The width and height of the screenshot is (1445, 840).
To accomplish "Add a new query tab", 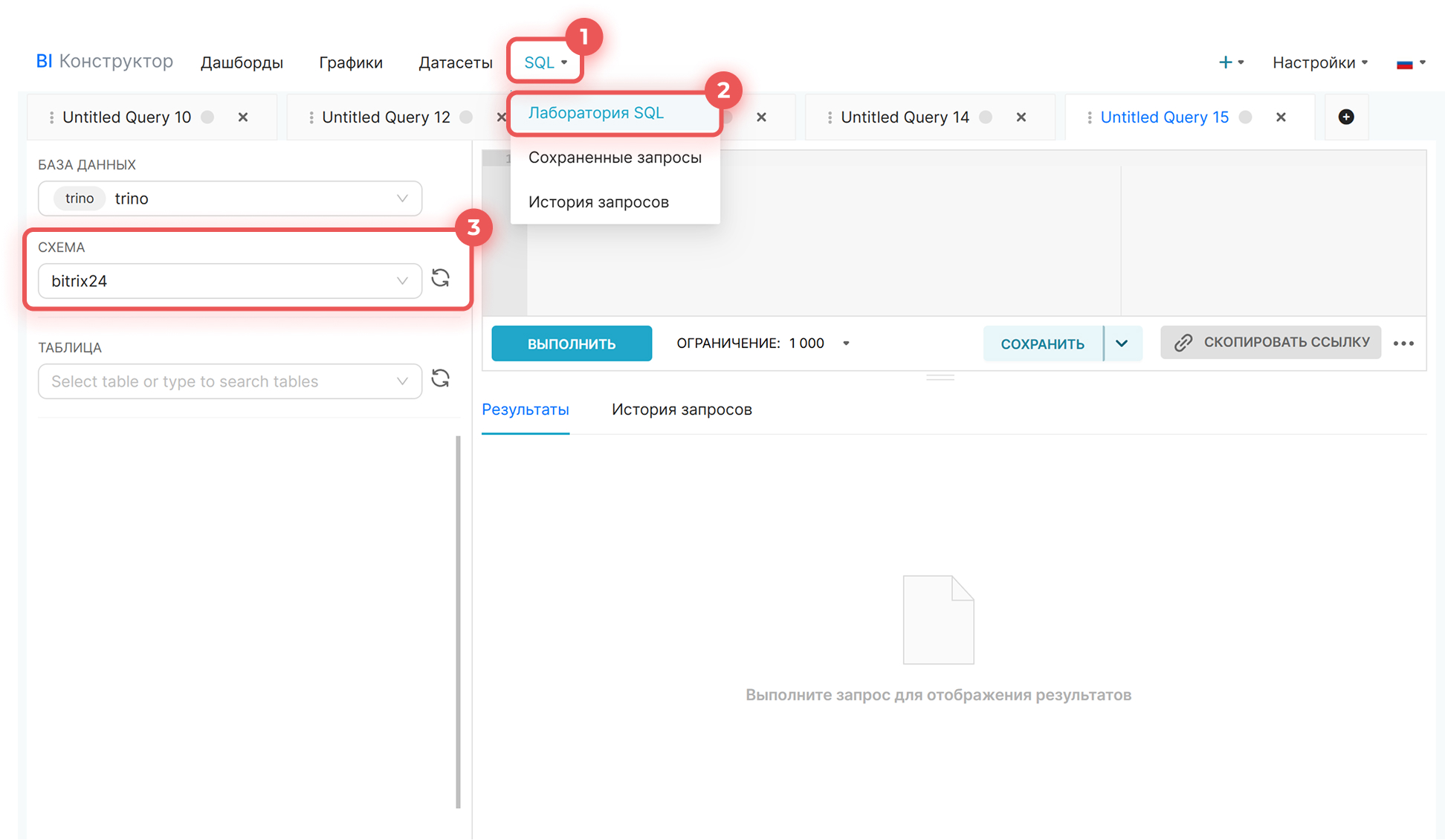I will coord(1345,117).
